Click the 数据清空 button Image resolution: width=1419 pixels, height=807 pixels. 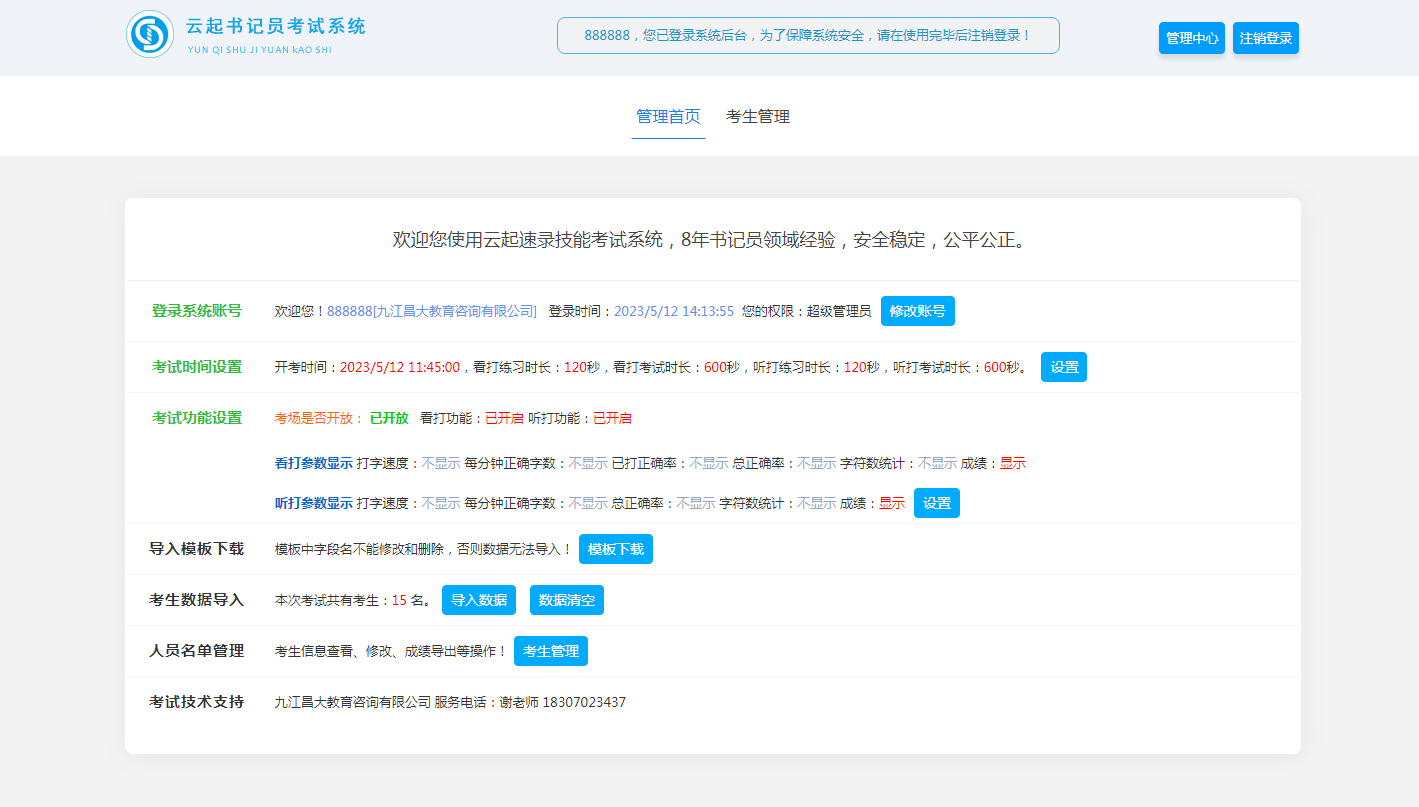pyautogui.click(x=567, y=600)
